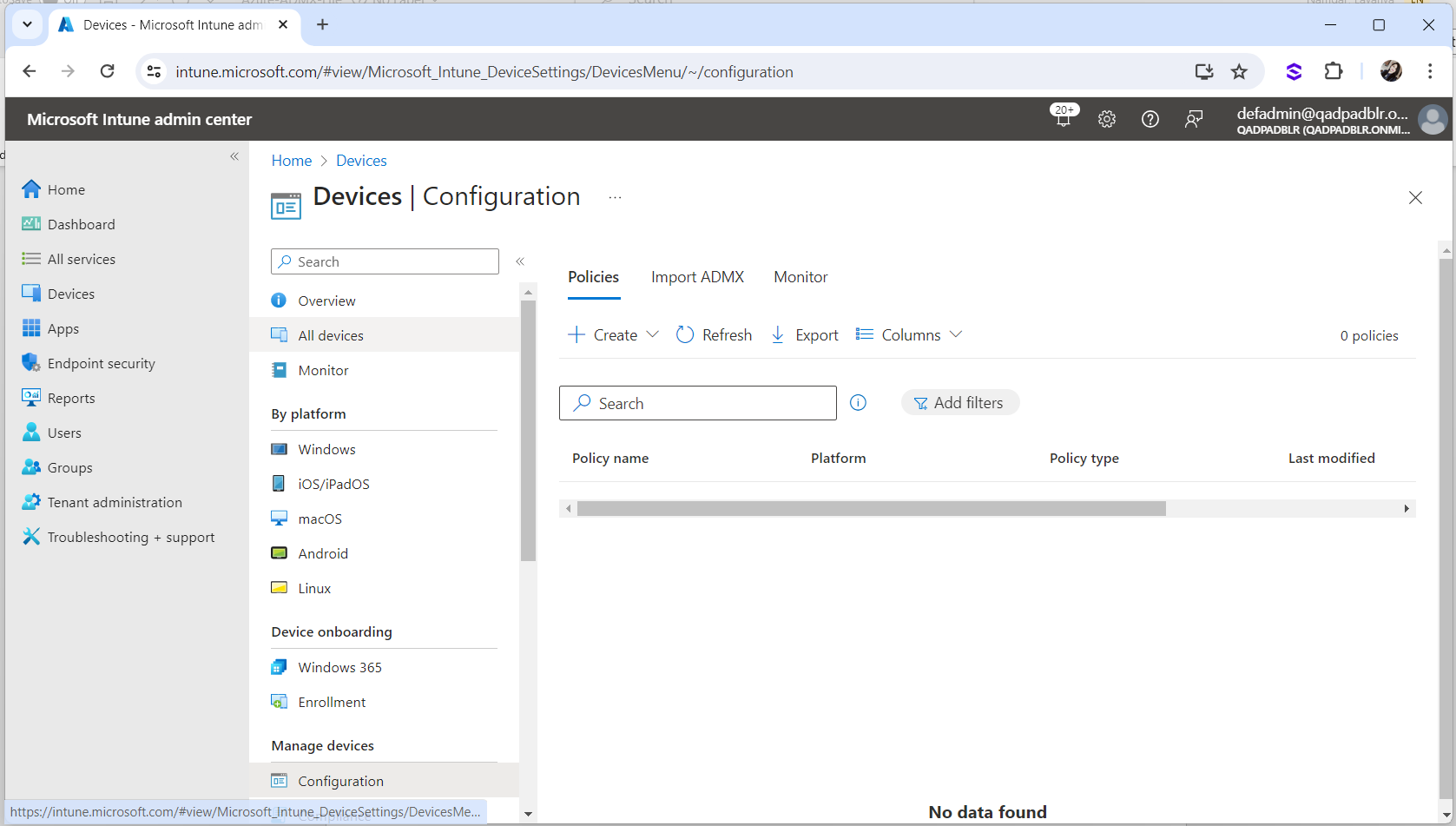Screen dimensions: 1456x826
Task: Click the right arrow of horizontal scrollbar
Action: pos(1407,508)
